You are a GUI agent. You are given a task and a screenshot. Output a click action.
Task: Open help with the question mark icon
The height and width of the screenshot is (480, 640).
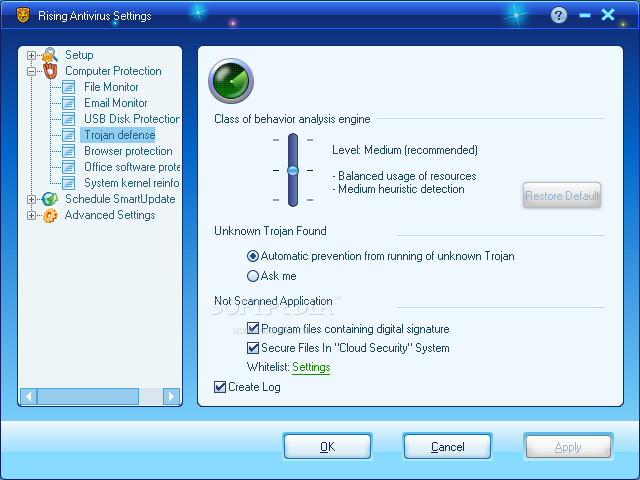pyautogui.click(x=558, y=16)
